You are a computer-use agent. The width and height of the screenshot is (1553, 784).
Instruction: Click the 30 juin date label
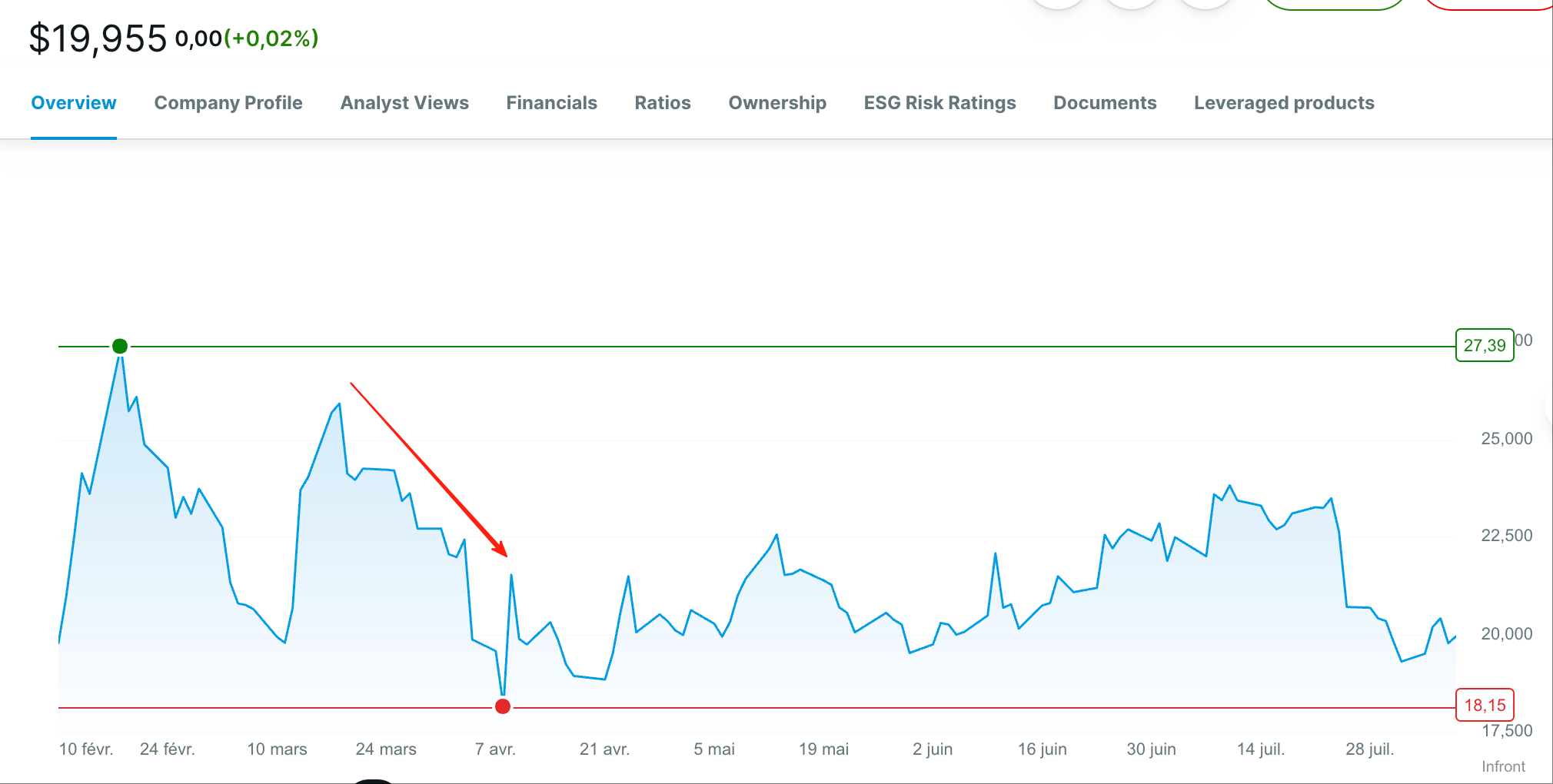coord(1151,749)
